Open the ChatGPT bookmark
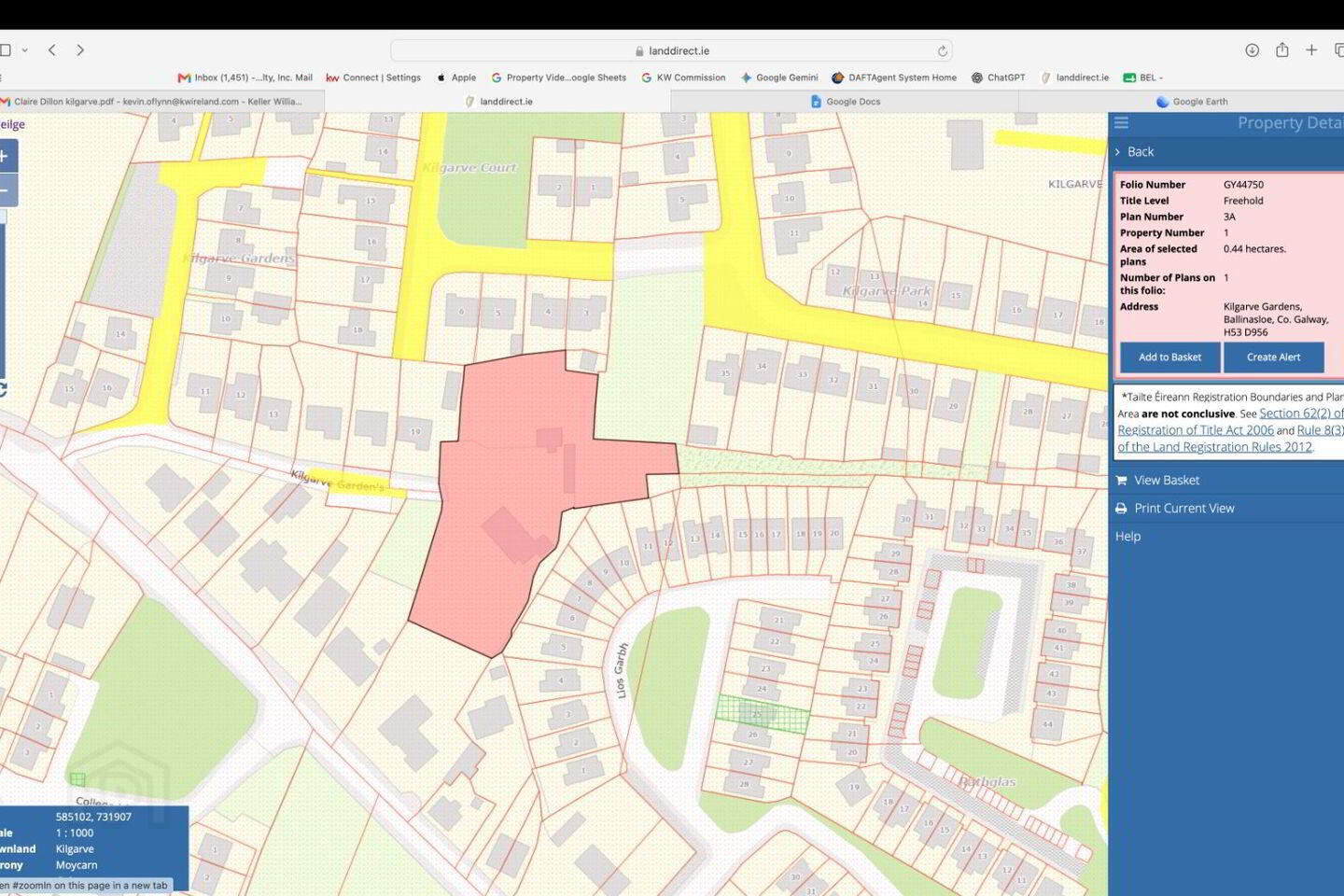The height and width of the screenshot is (896, 1344). pyautogui.click(x=998, y=77)
